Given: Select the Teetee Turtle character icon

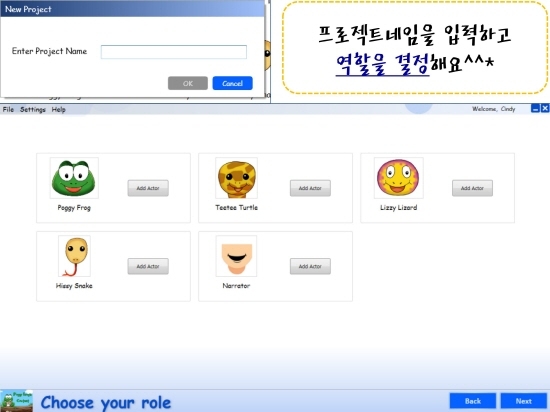Looking at the screenshot, I should (236, 178).
